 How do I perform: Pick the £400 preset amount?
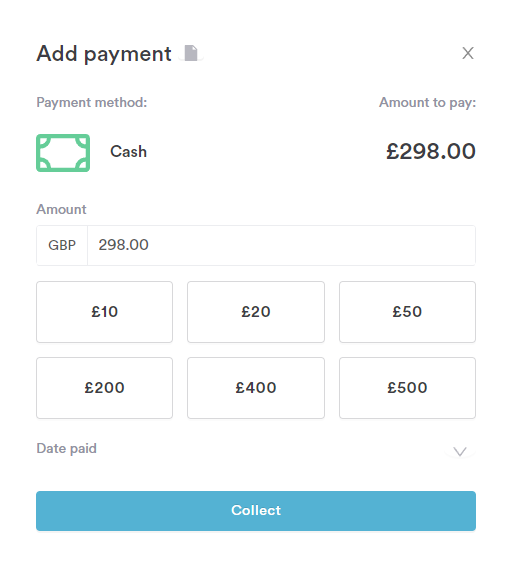coord(256,388)
